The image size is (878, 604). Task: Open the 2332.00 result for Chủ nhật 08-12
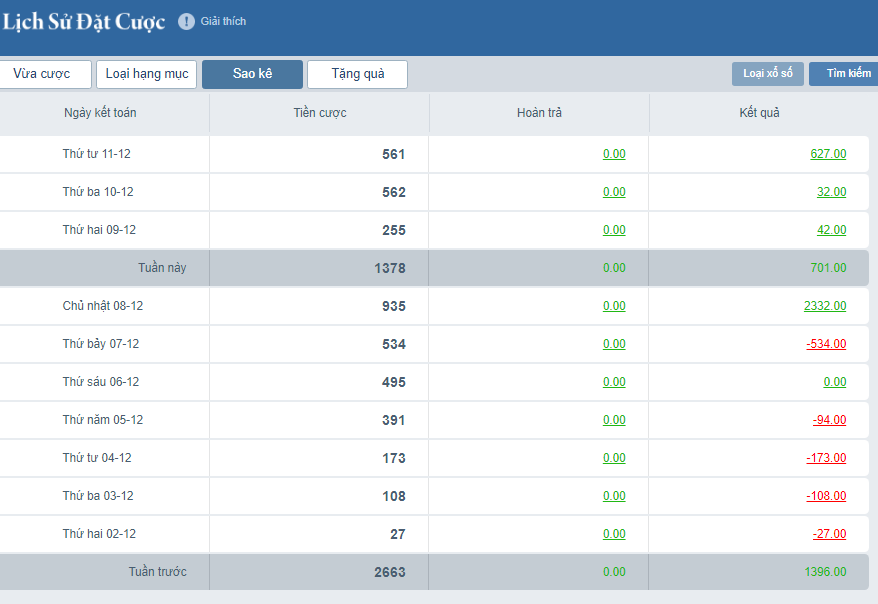(824, 306)
